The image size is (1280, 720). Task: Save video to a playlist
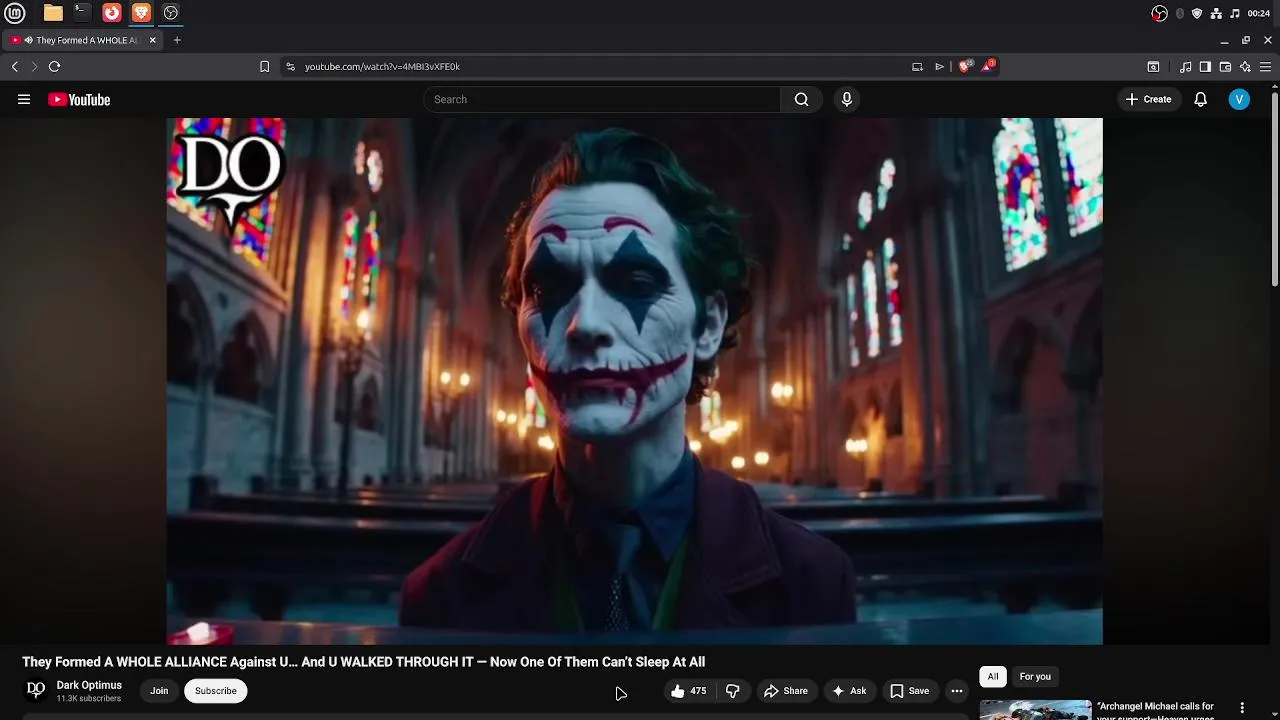tap(910, 691)
